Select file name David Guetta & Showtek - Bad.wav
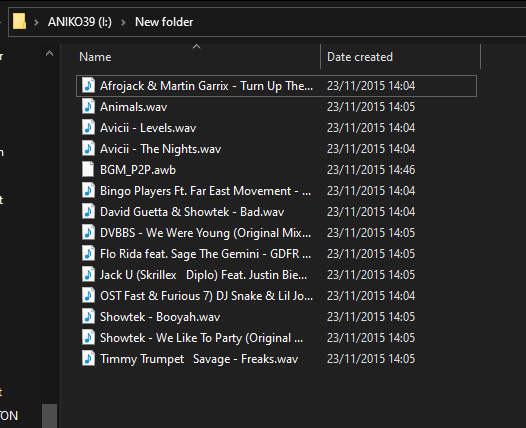 tap(192, 212)
